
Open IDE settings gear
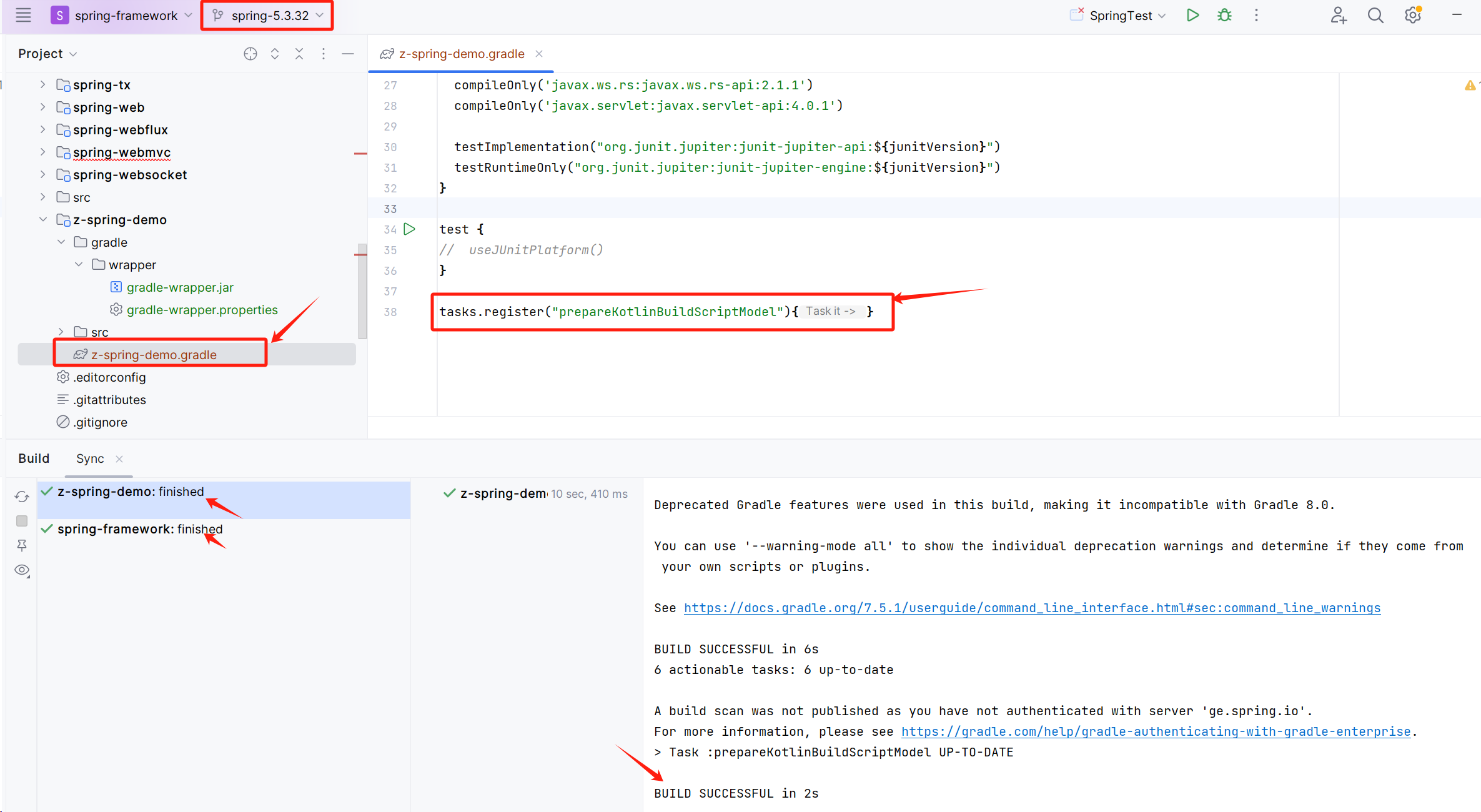(x=1413, y=16)
